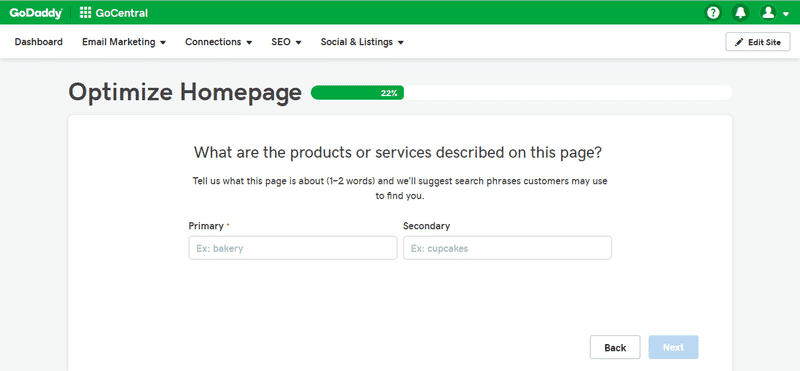
Task: Expand the SEO dropdown menu
Action: [286, 42]
